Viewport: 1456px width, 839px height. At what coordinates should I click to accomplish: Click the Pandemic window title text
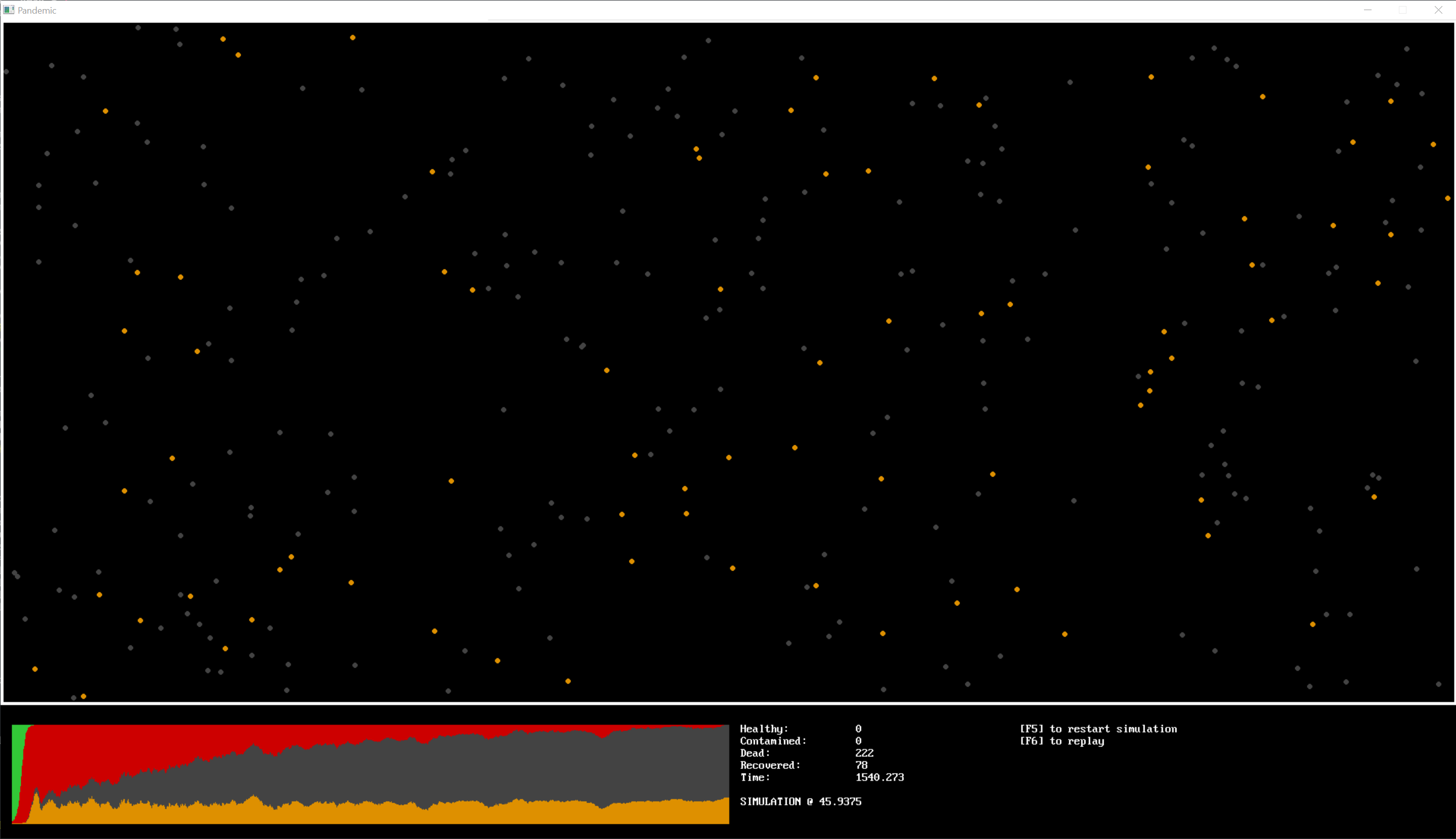(x=37, y=11)
